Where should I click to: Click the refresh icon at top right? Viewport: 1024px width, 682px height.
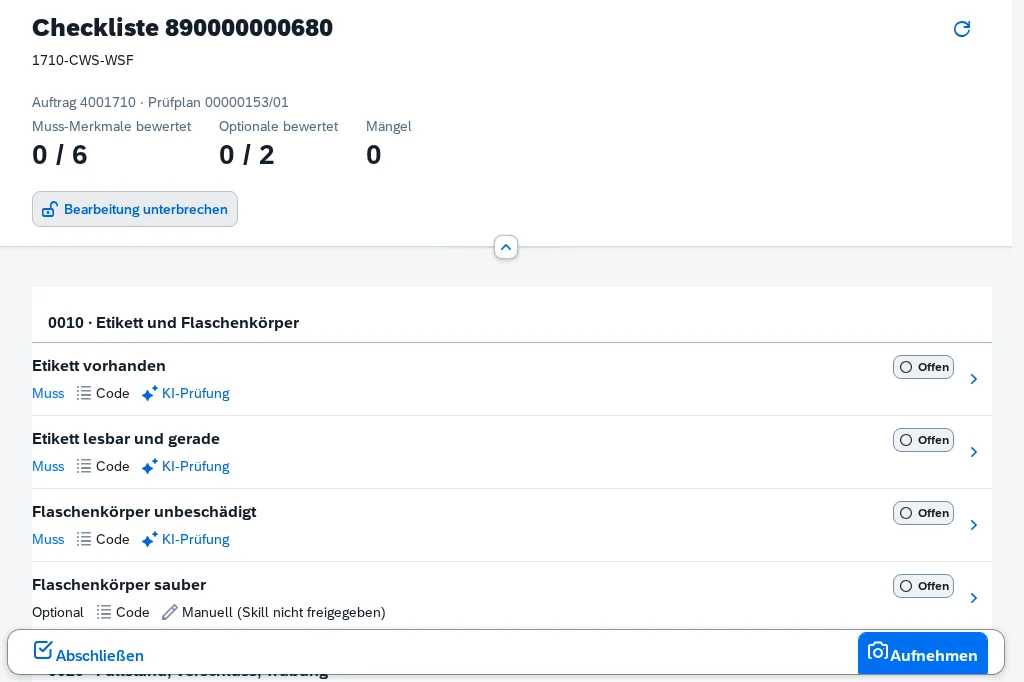coord(961,29)
